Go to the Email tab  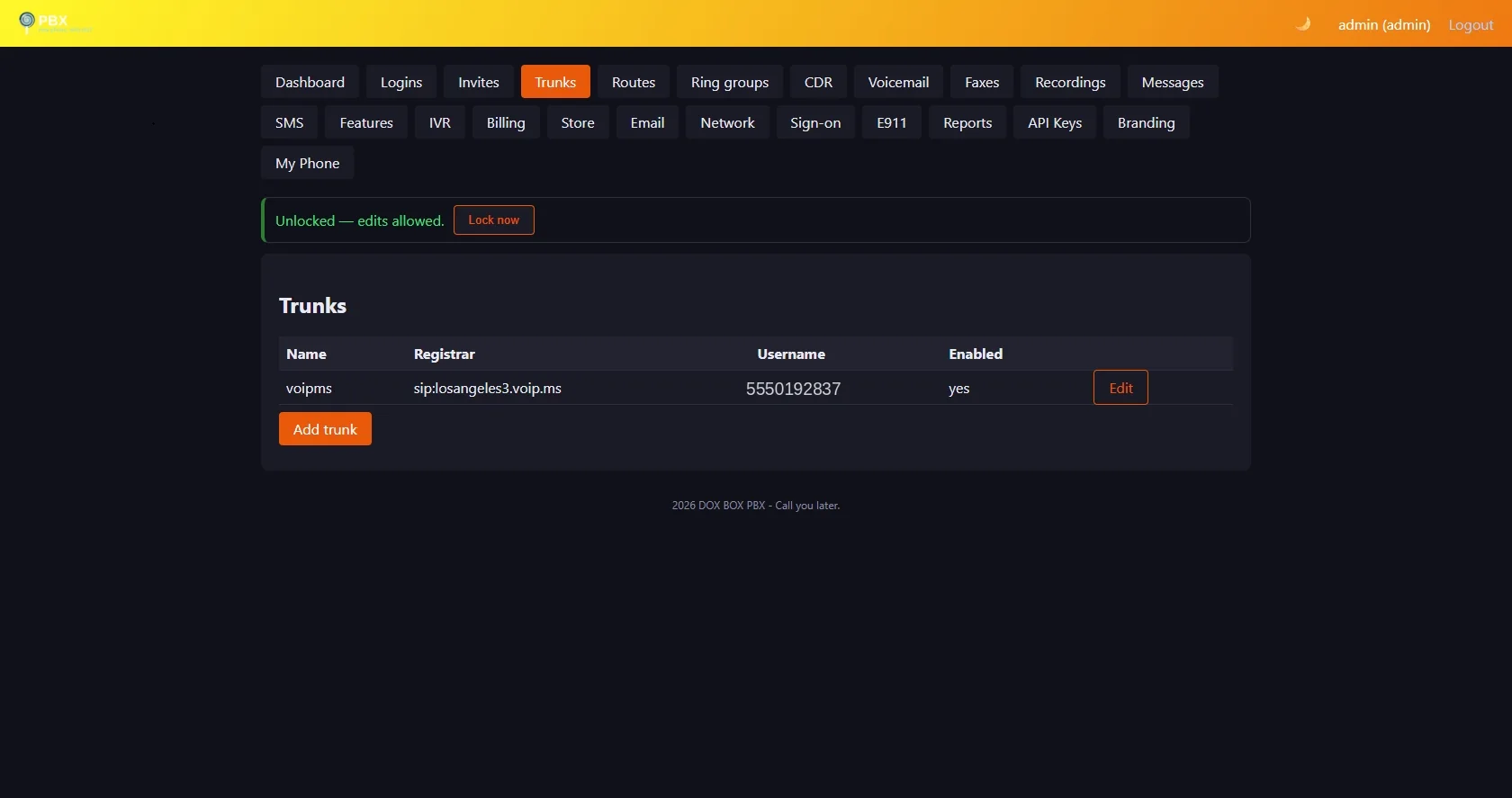(x=647, y=122)
